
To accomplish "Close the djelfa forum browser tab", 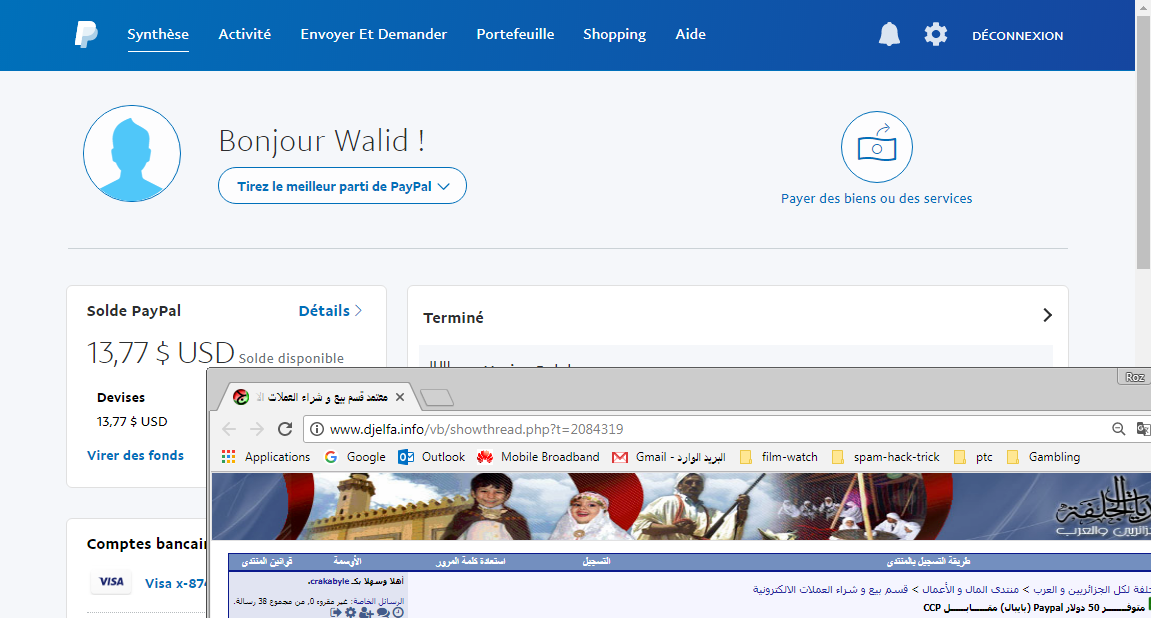I will point(400,397).
